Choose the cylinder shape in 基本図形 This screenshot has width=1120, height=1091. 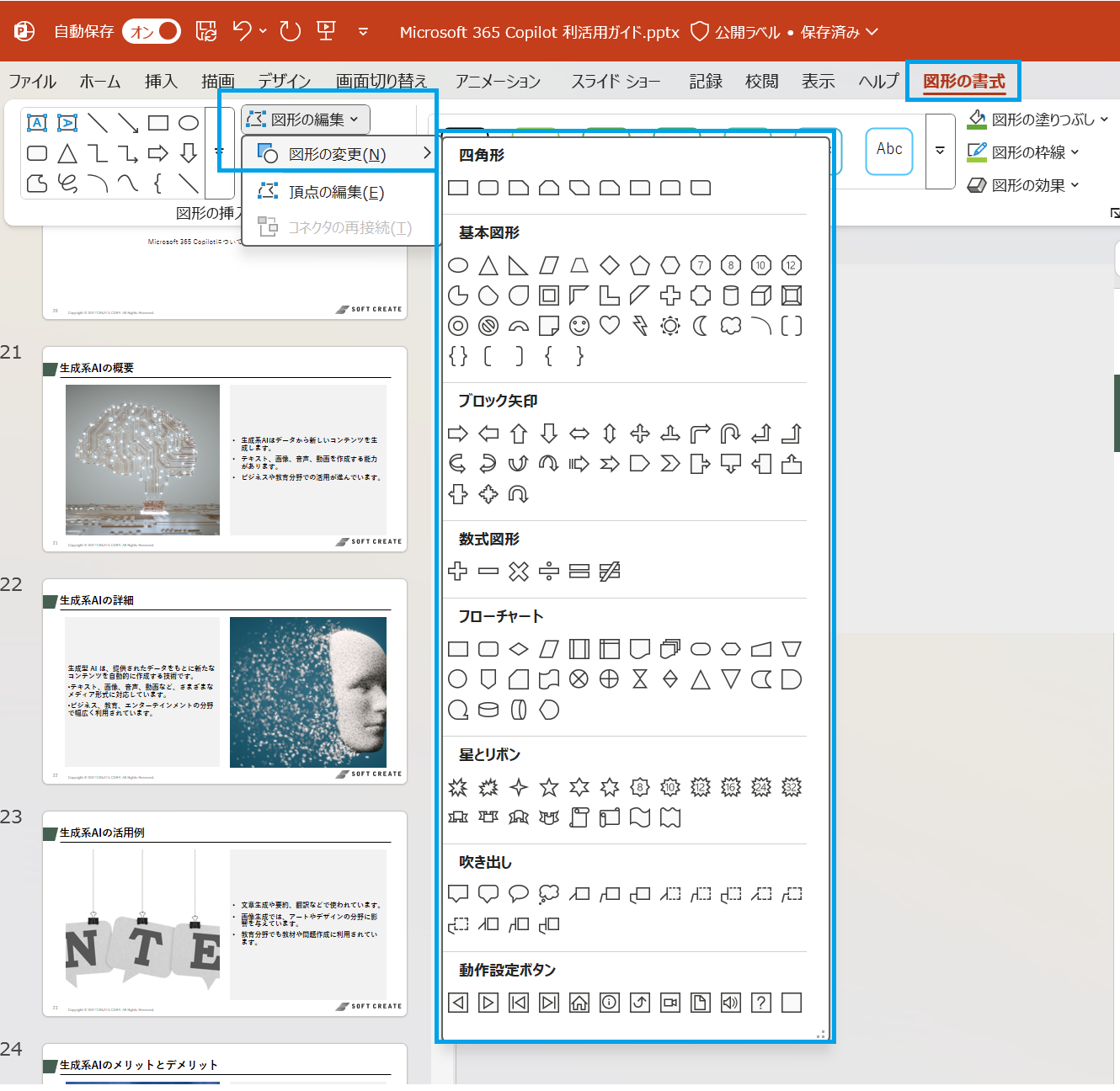[x=731, y=295]
